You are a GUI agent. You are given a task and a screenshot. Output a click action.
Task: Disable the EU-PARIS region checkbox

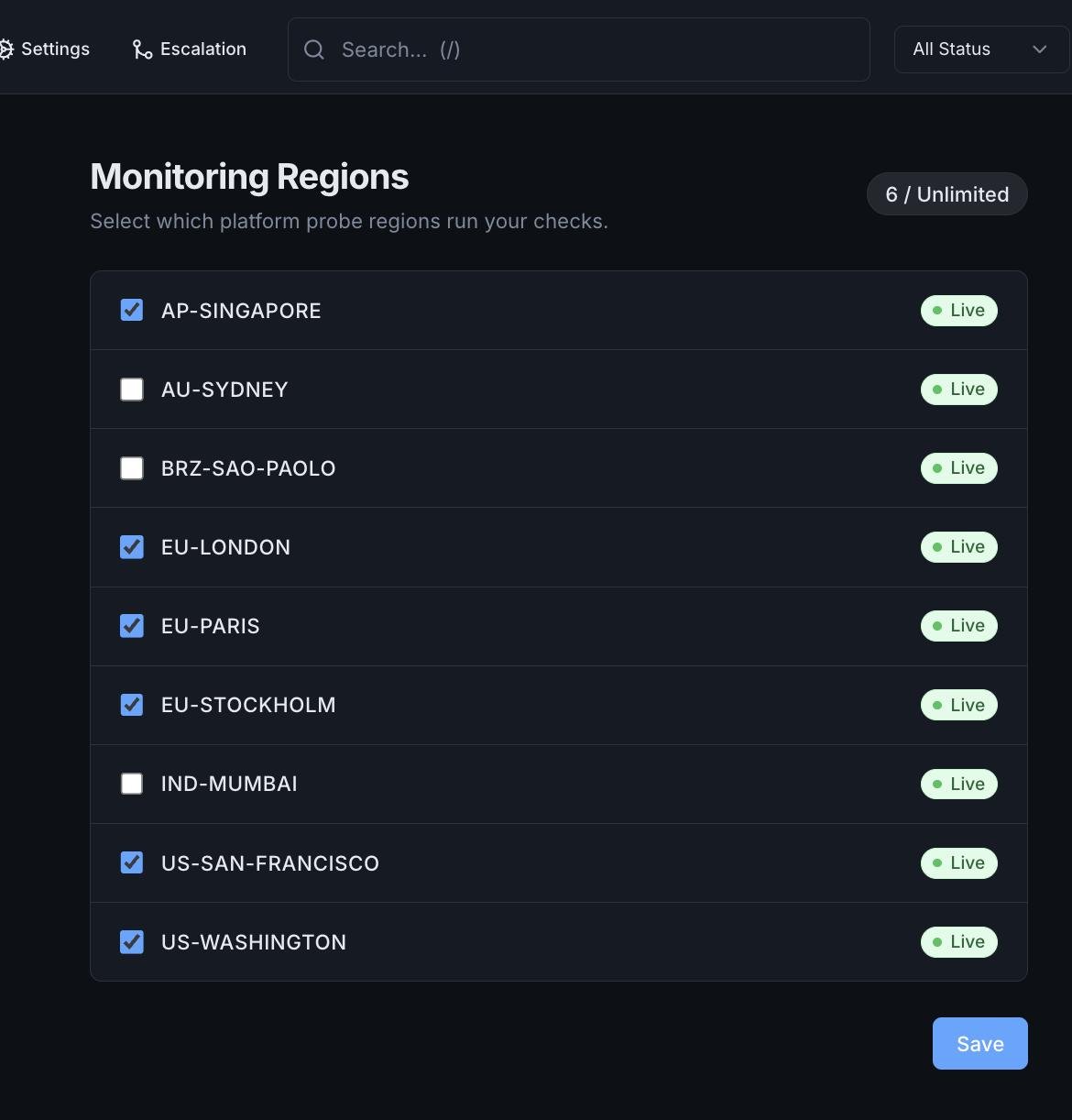coord(132,626)
